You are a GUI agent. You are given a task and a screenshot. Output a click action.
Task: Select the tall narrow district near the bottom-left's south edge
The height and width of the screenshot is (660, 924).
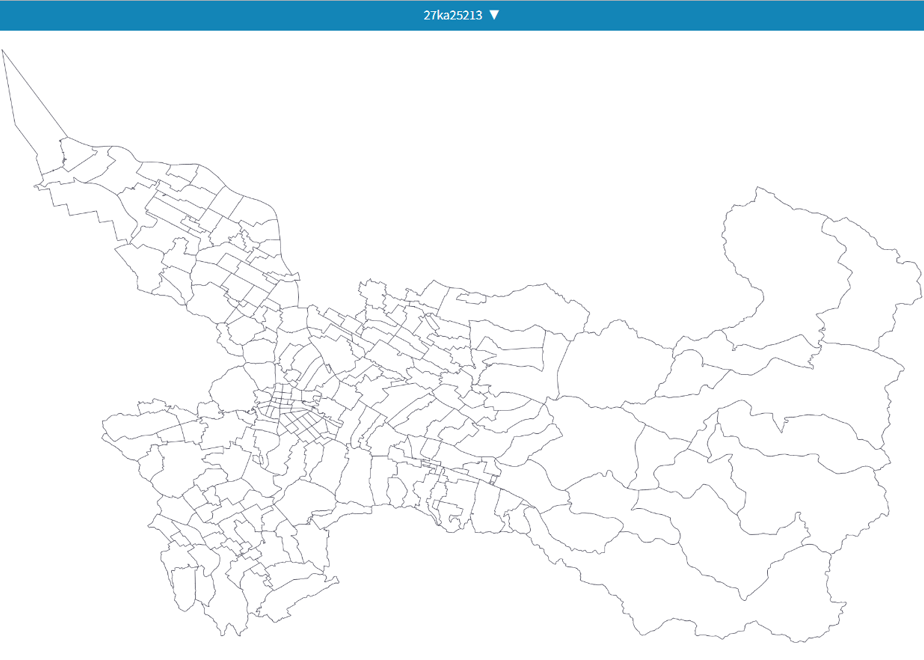click(183, 589)
